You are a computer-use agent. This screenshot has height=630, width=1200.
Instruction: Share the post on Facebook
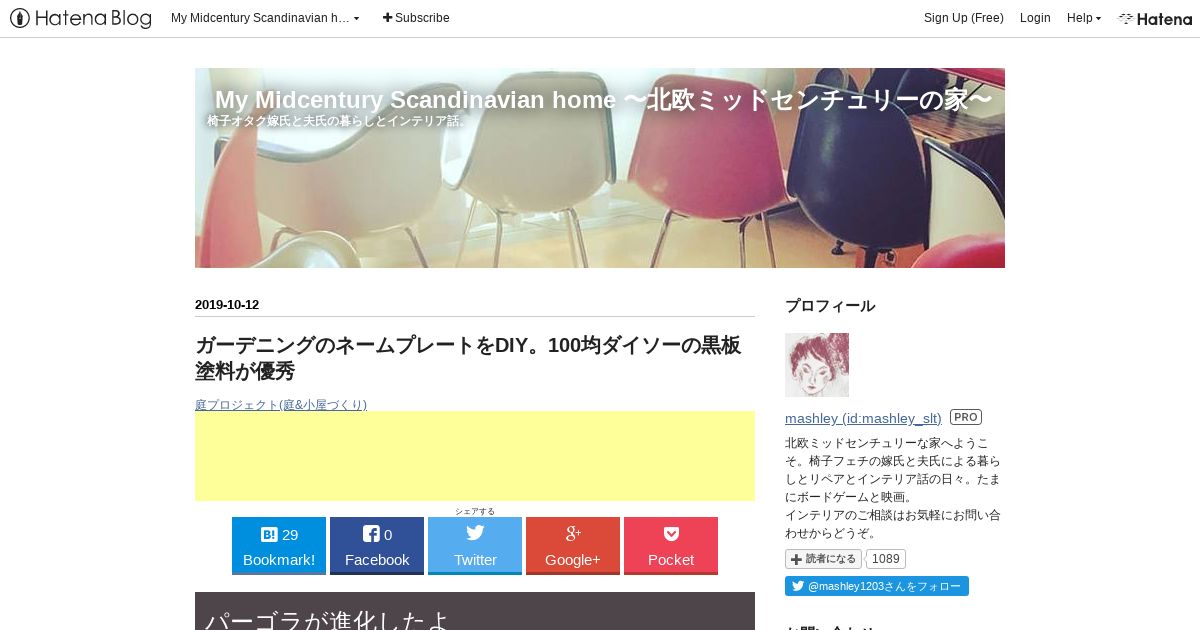(377, 546)
